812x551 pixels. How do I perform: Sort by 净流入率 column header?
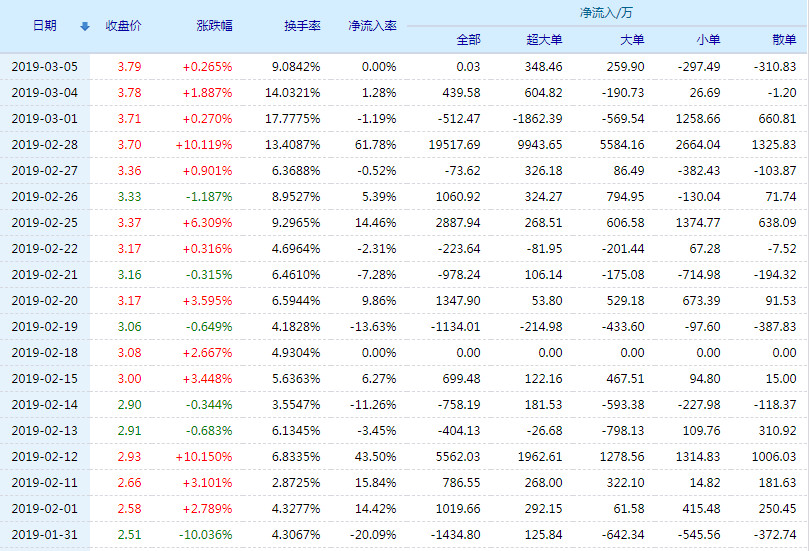pos(372,25)
